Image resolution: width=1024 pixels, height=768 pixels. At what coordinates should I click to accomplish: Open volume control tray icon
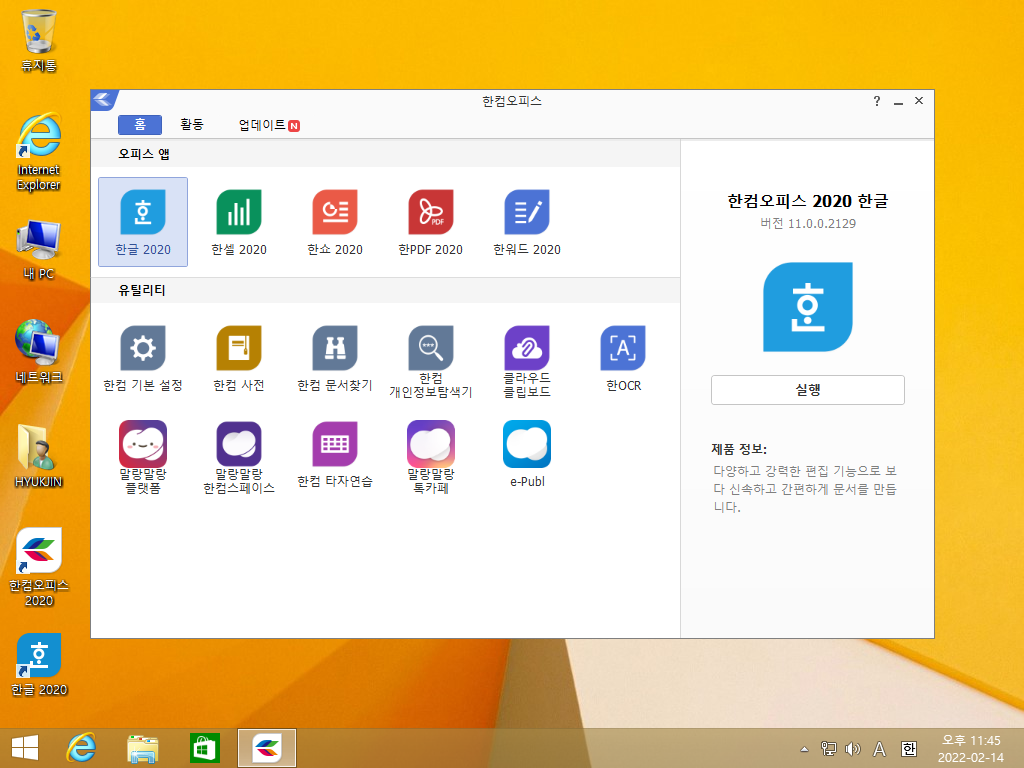tap(852, 748)
